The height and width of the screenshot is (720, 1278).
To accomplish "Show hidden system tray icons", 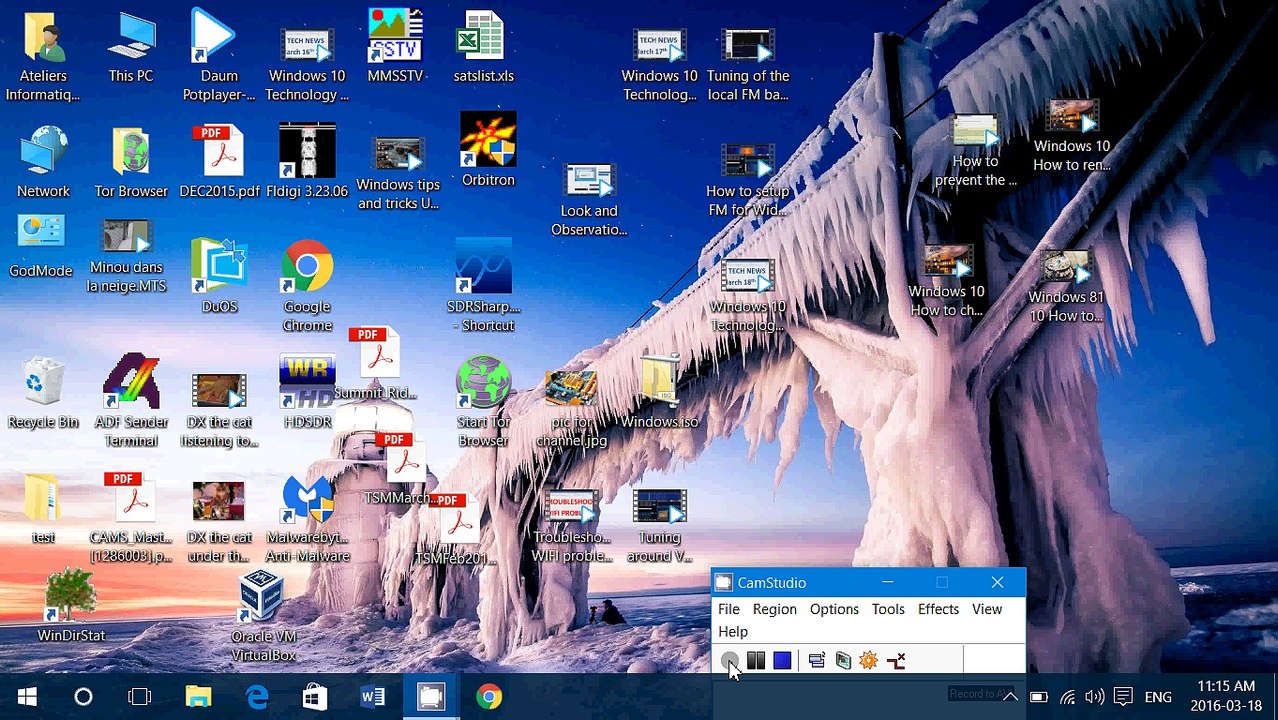I will tap(1010, 697).
